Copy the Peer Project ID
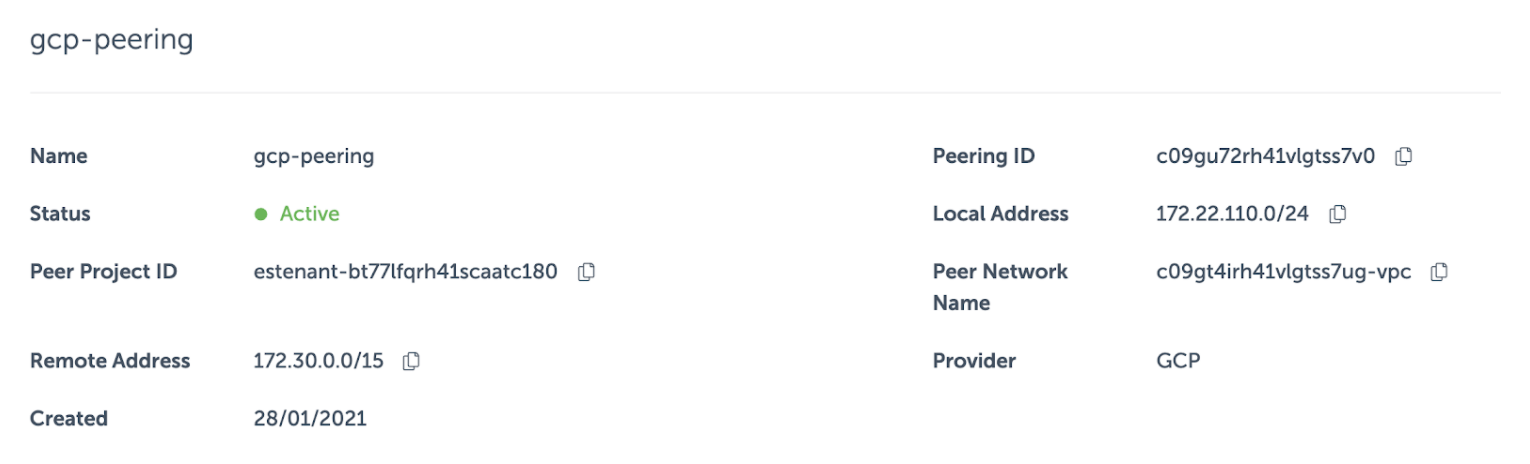1530x464 pixels. [587, 272]
